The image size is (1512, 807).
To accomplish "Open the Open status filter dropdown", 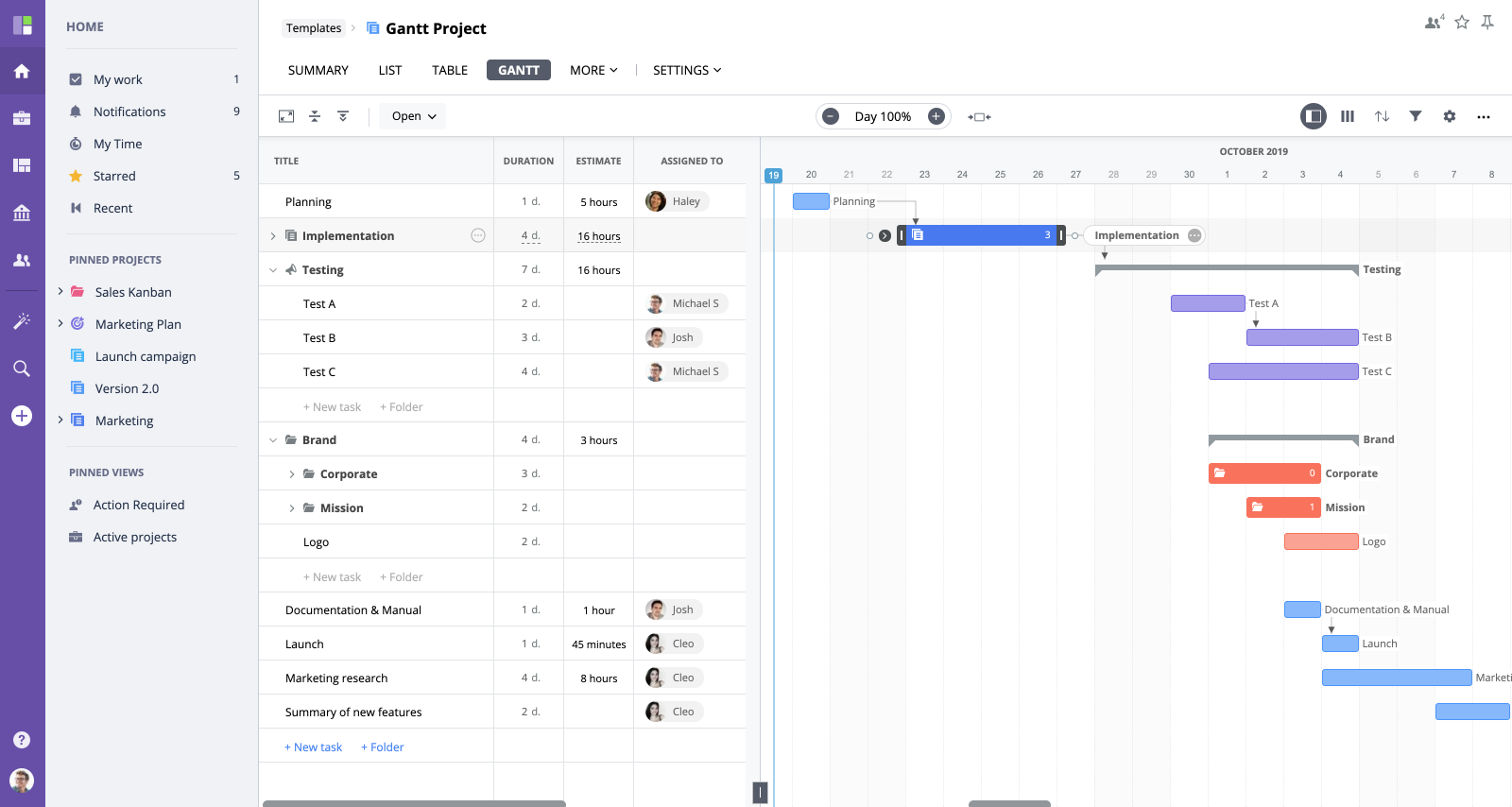I will (x=413, y=116).
